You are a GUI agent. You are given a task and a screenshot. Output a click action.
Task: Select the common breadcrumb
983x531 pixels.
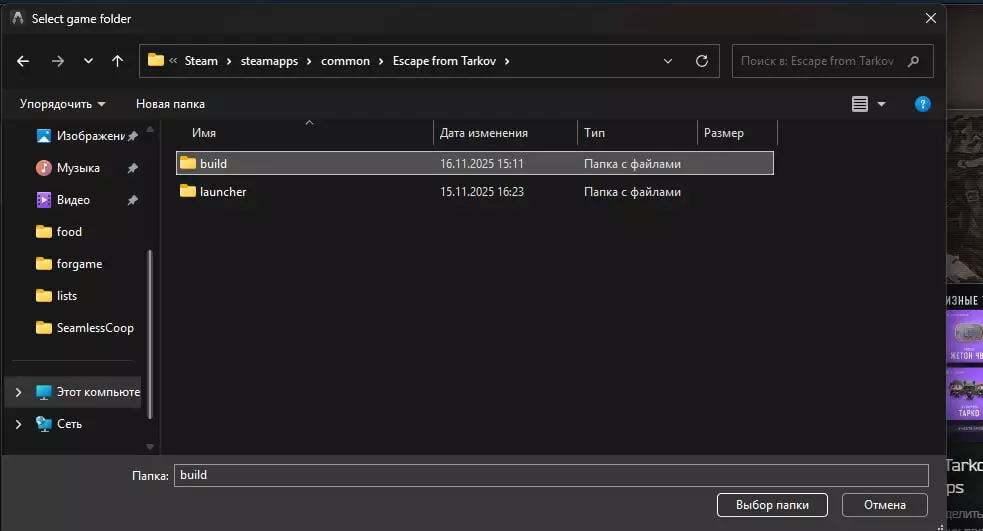tap(345, 61)
